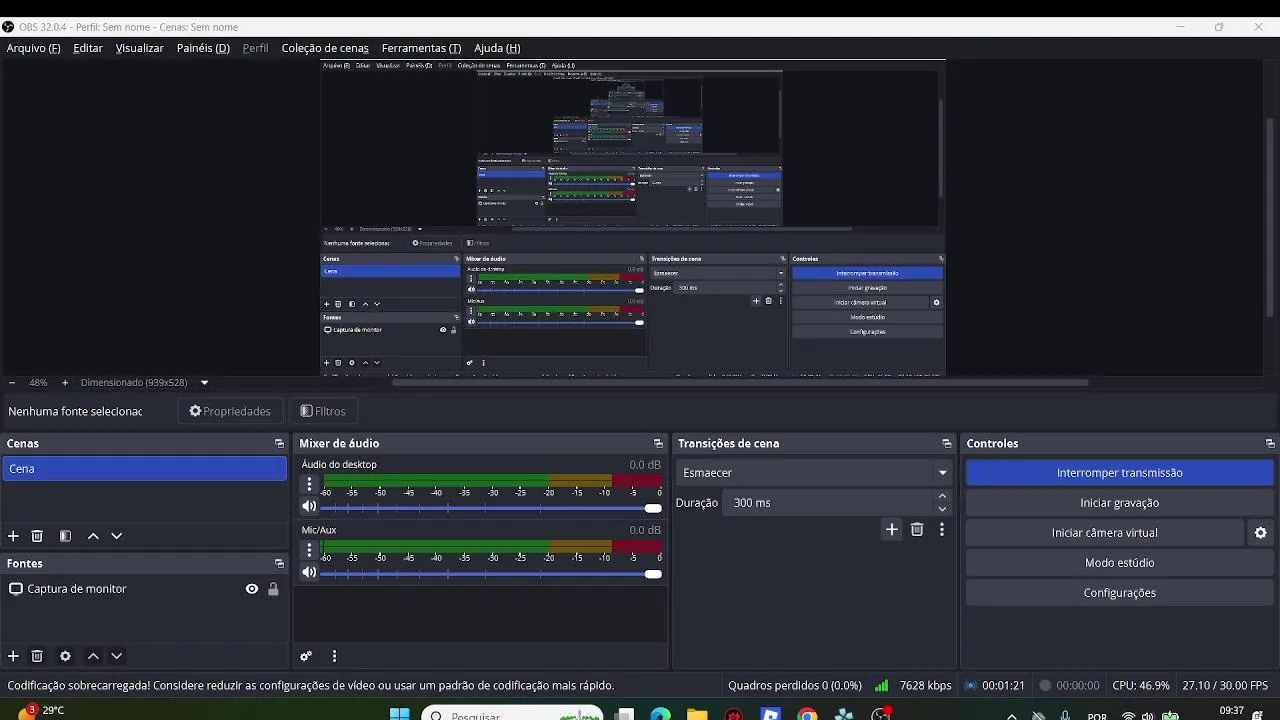The height and width of the screenshot is (720, 1280).
Task: Add a new source in Fontes panel
Action: click(13, 656)
